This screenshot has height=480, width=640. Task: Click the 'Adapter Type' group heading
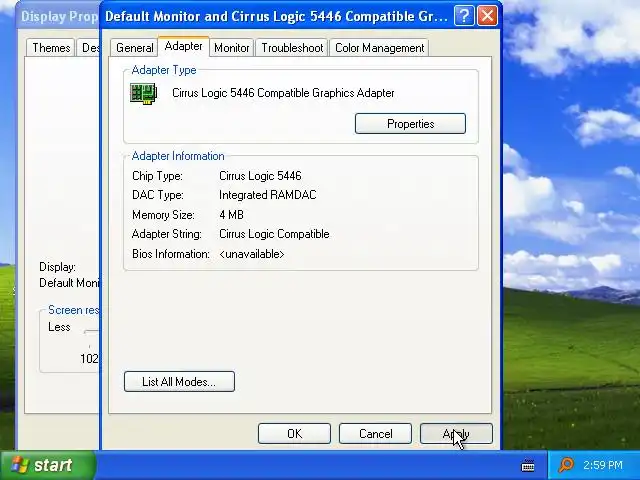click(x=164, y=70)
